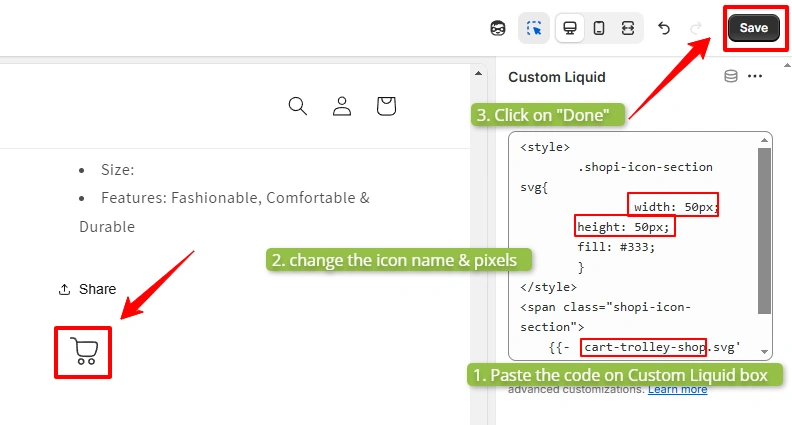
Task: Click the 'fill: #333;' code line
Action: (x=616, y=247)
